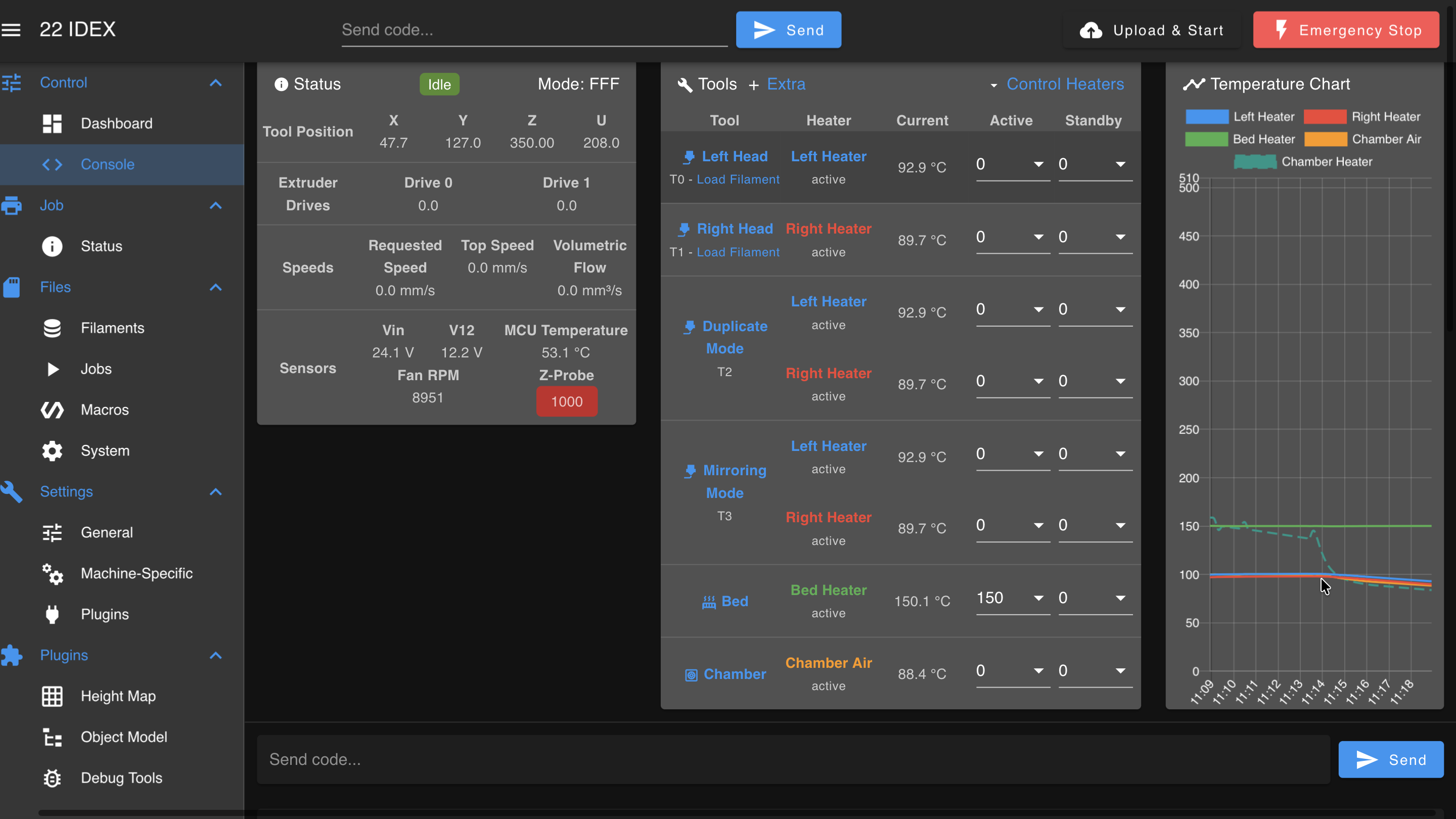Click the Object Model tree icon
The width and height of the screenshot is (1456, 819).
(52, 737)
